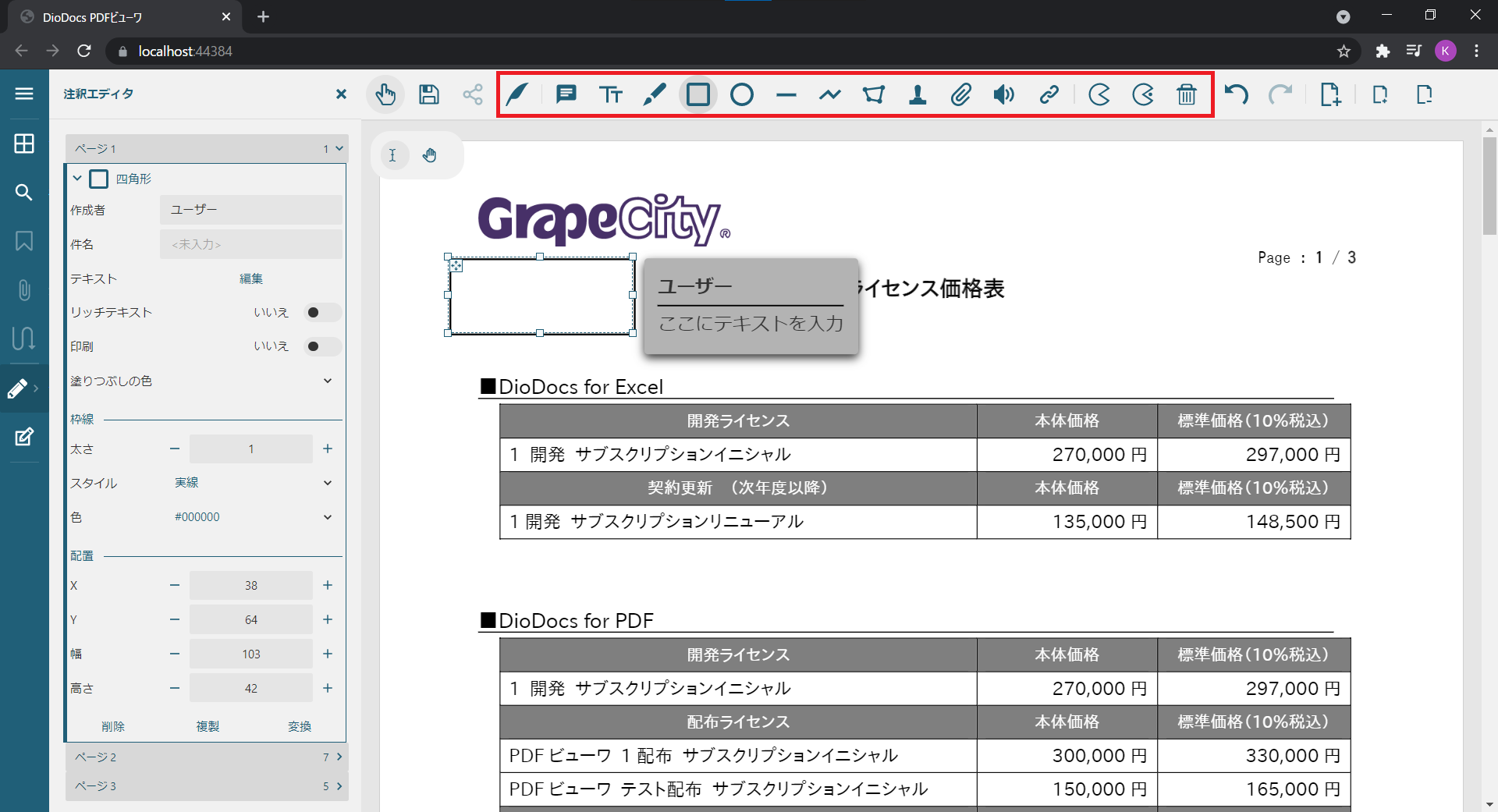This screenshot has width=1498, height=812.
Task: Open the attachments panel in sidebar
Action: pyautogui.click(x=24, y=290)
